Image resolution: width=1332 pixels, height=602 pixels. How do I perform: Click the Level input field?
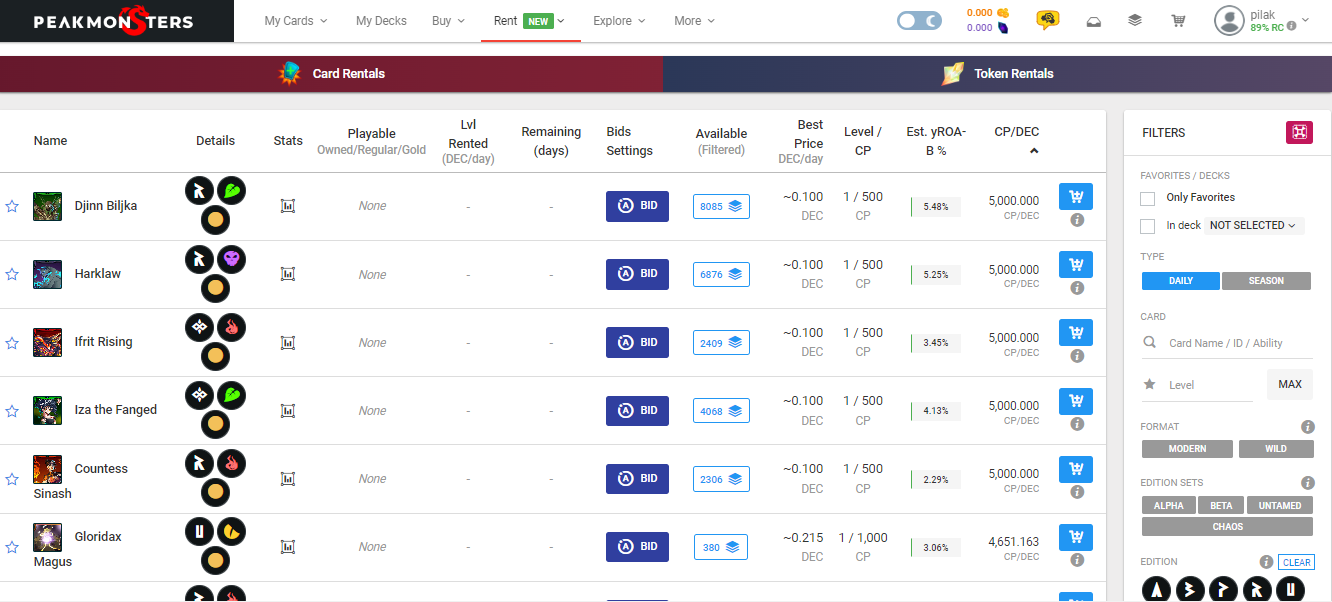(x=1197, y=385)
